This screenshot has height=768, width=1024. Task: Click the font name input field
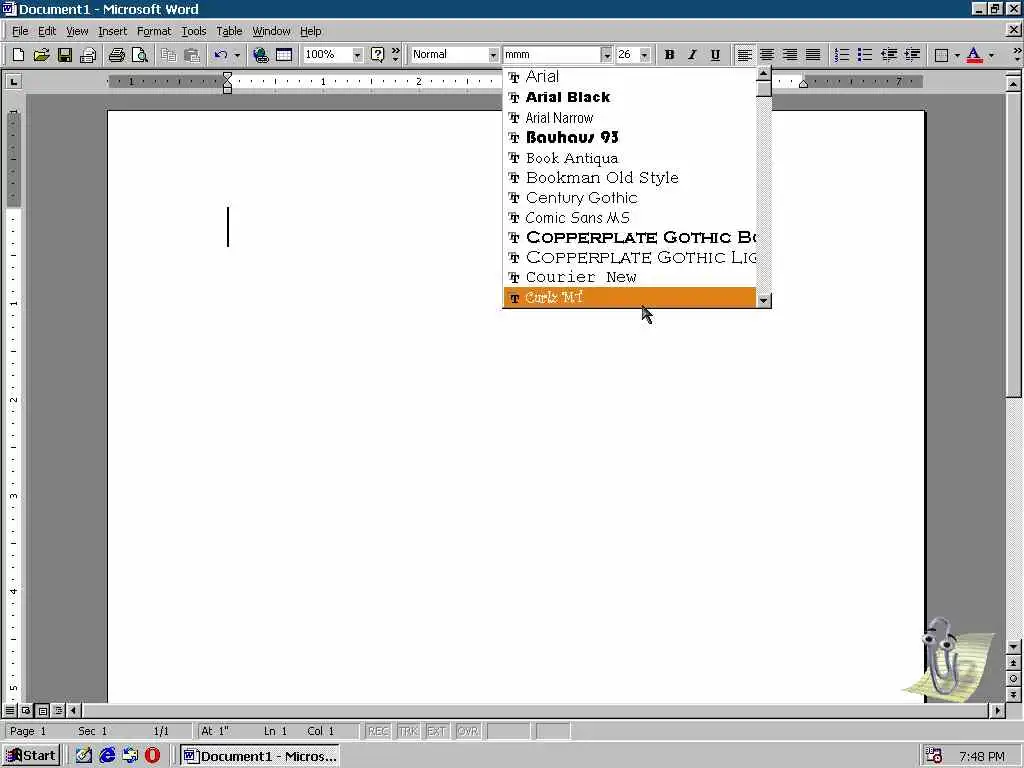[552, 55]
